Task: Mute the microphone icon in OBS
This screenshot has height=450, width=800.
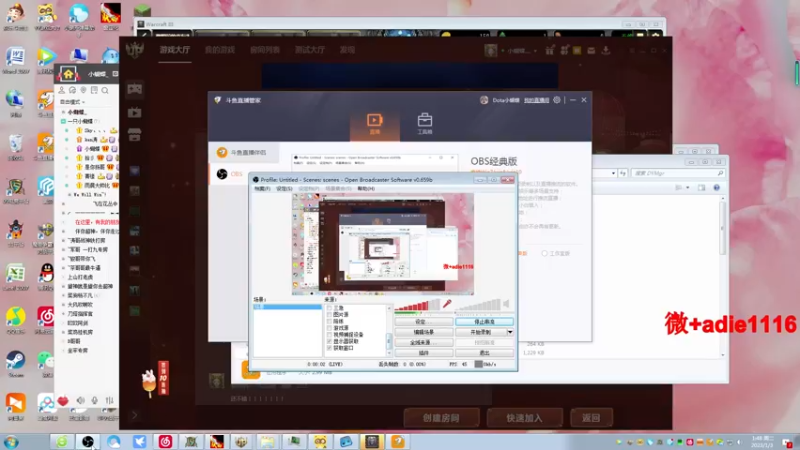Action: click(x=447, y=304)
